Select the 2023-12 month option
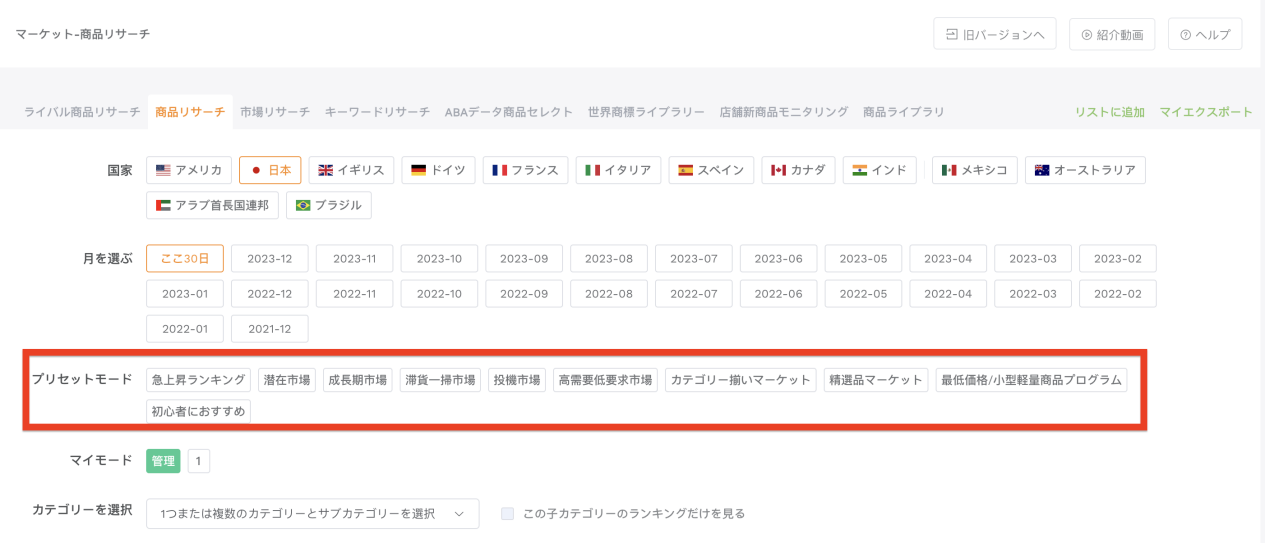Image resolution: width=1265 pixels, height=543 pixels. pyautogui.click(x=270, y=258)
